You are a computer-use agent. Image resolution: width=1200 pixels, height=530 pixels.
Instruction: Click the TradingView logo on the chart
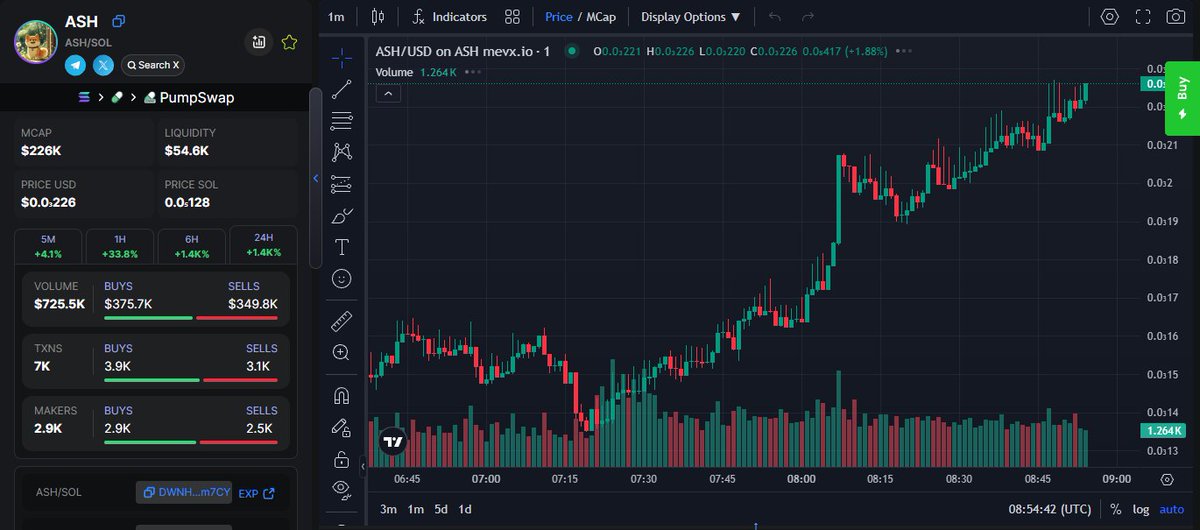393,441
